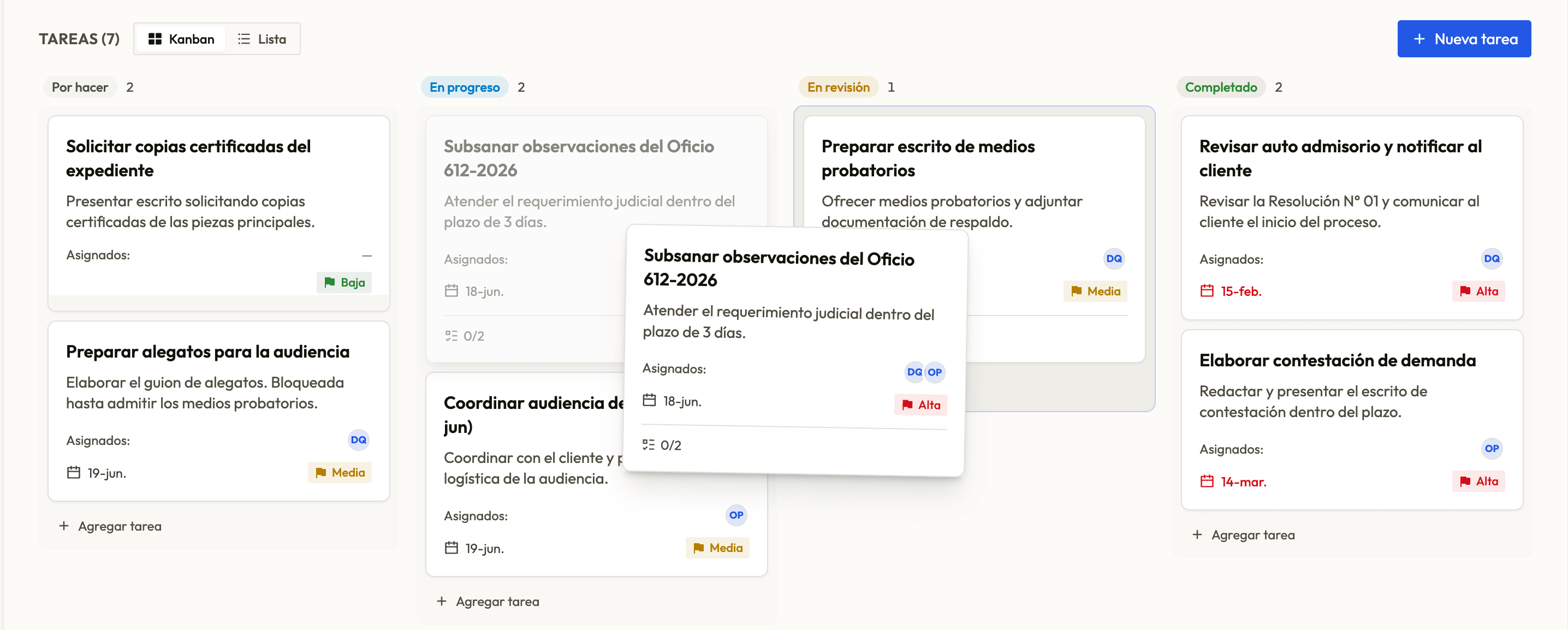The height and width of the screenshot is (630, 1568).
Task: Click plus icon in Nueva tarea button
Action: 1419,39
